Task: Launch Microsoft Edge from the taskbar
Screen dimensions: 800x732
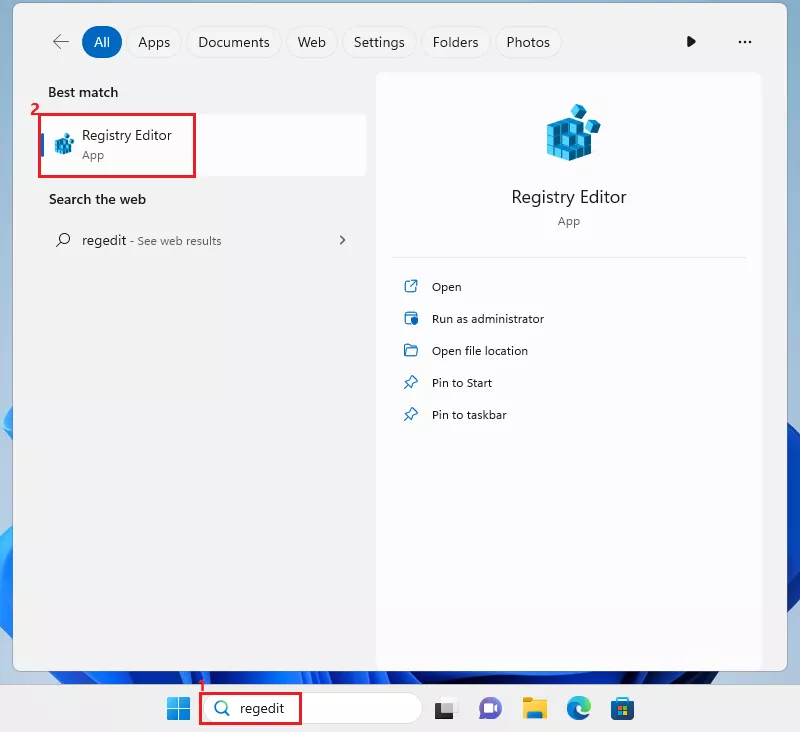Action: pyautogui.click(x=579, y=709)
